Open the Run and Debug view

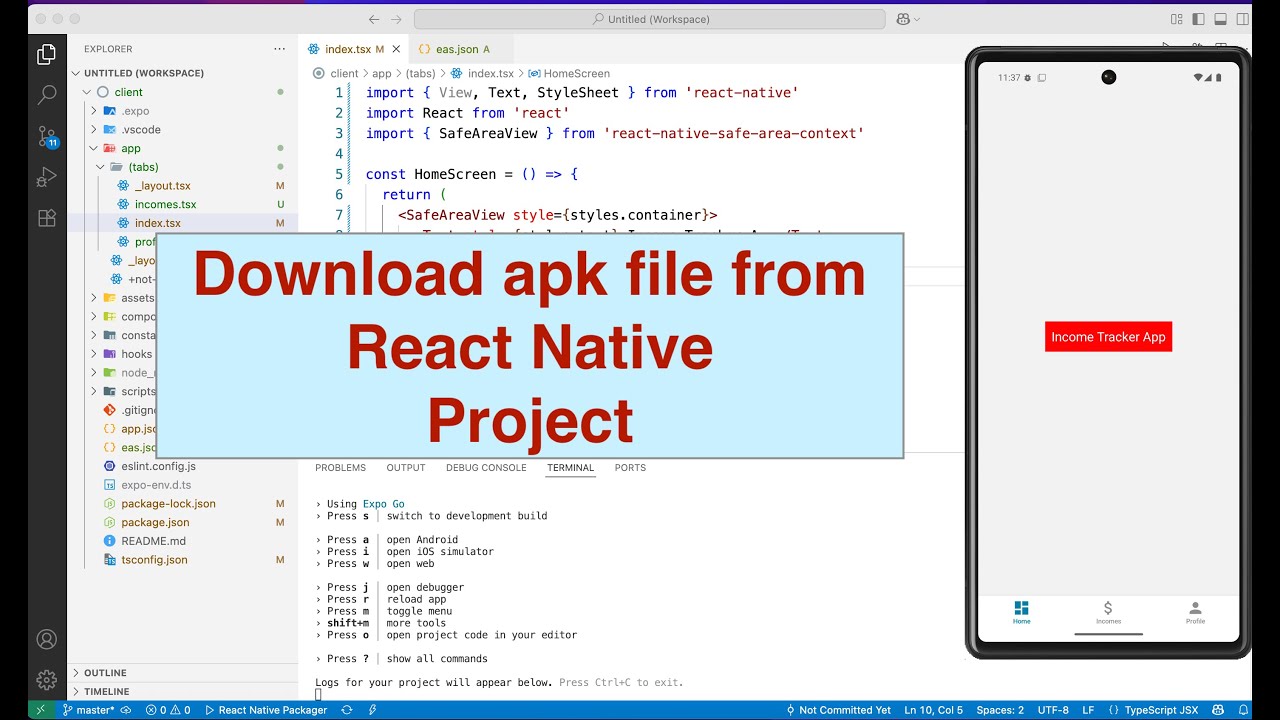tap(46, 178)
